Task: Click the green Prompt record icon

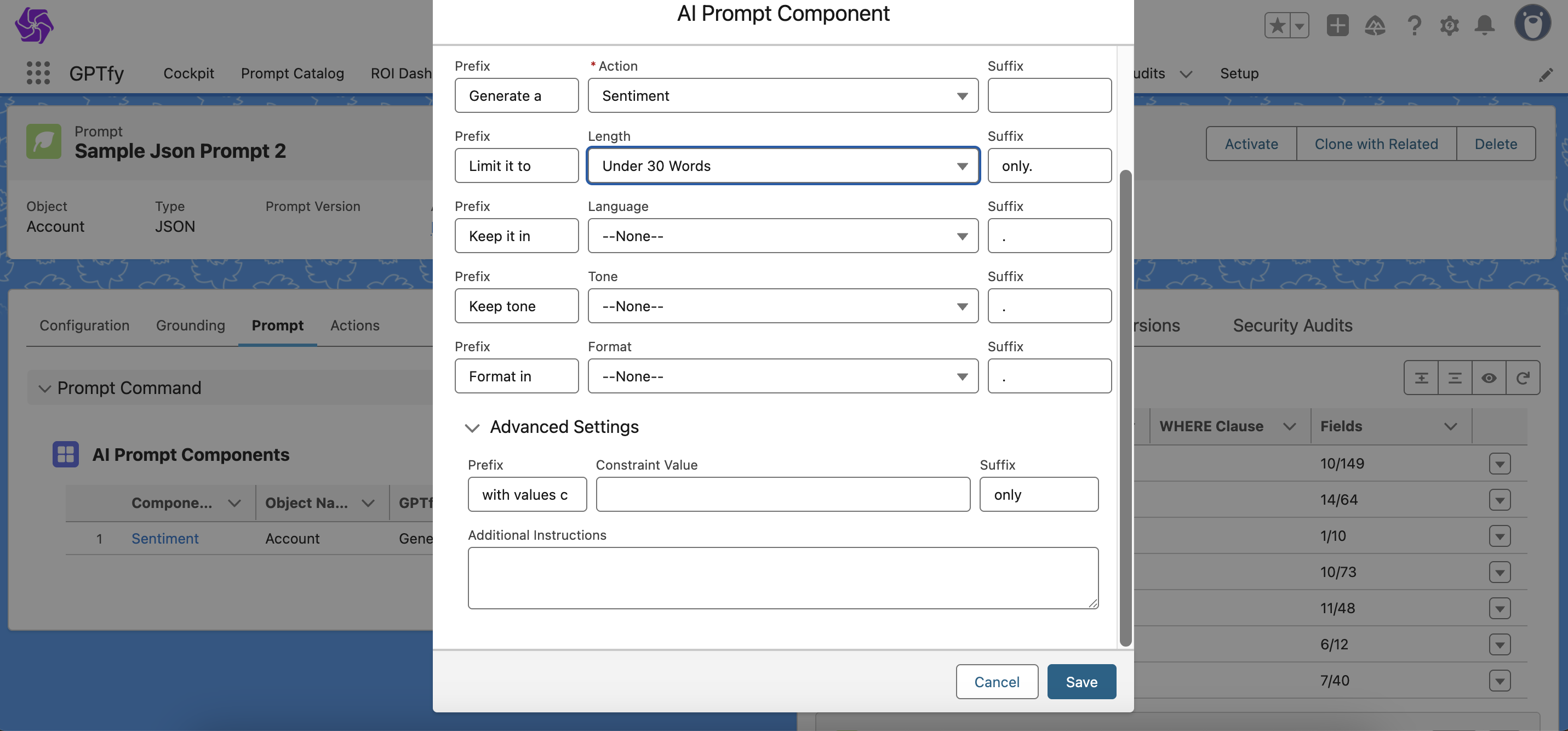Action: coord(44,142)
